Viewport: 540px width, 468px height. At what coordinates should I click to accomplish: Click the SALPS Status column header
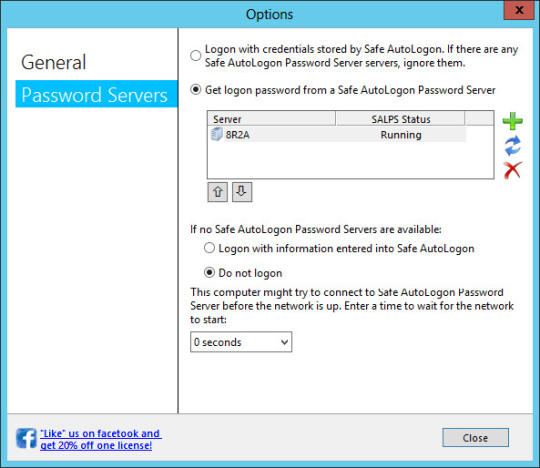coord(401,119)
